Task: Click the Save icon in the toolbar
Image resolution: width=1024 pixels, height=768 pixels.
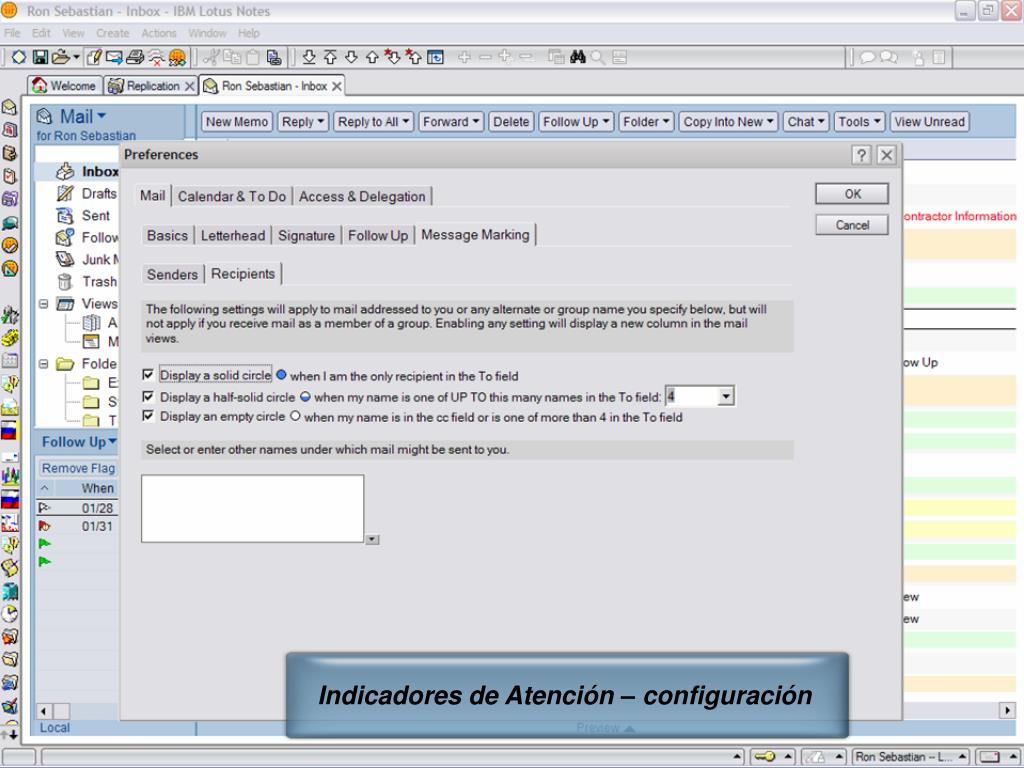Action: pyautogui.click(x=40, y=57)
